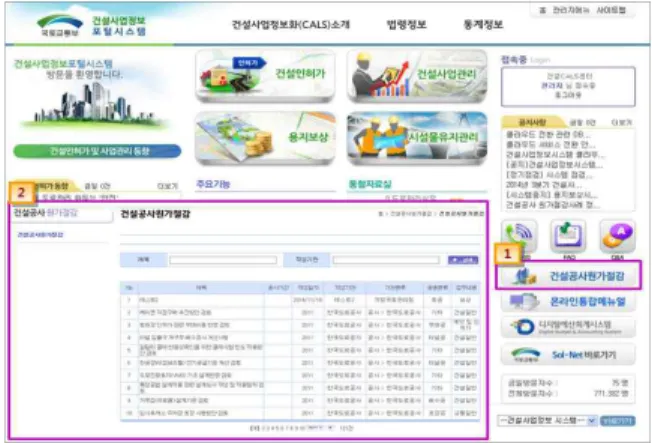652x443 pixels.
Task: Open the 사이트맵 link
Action: (x=611, y=10)
